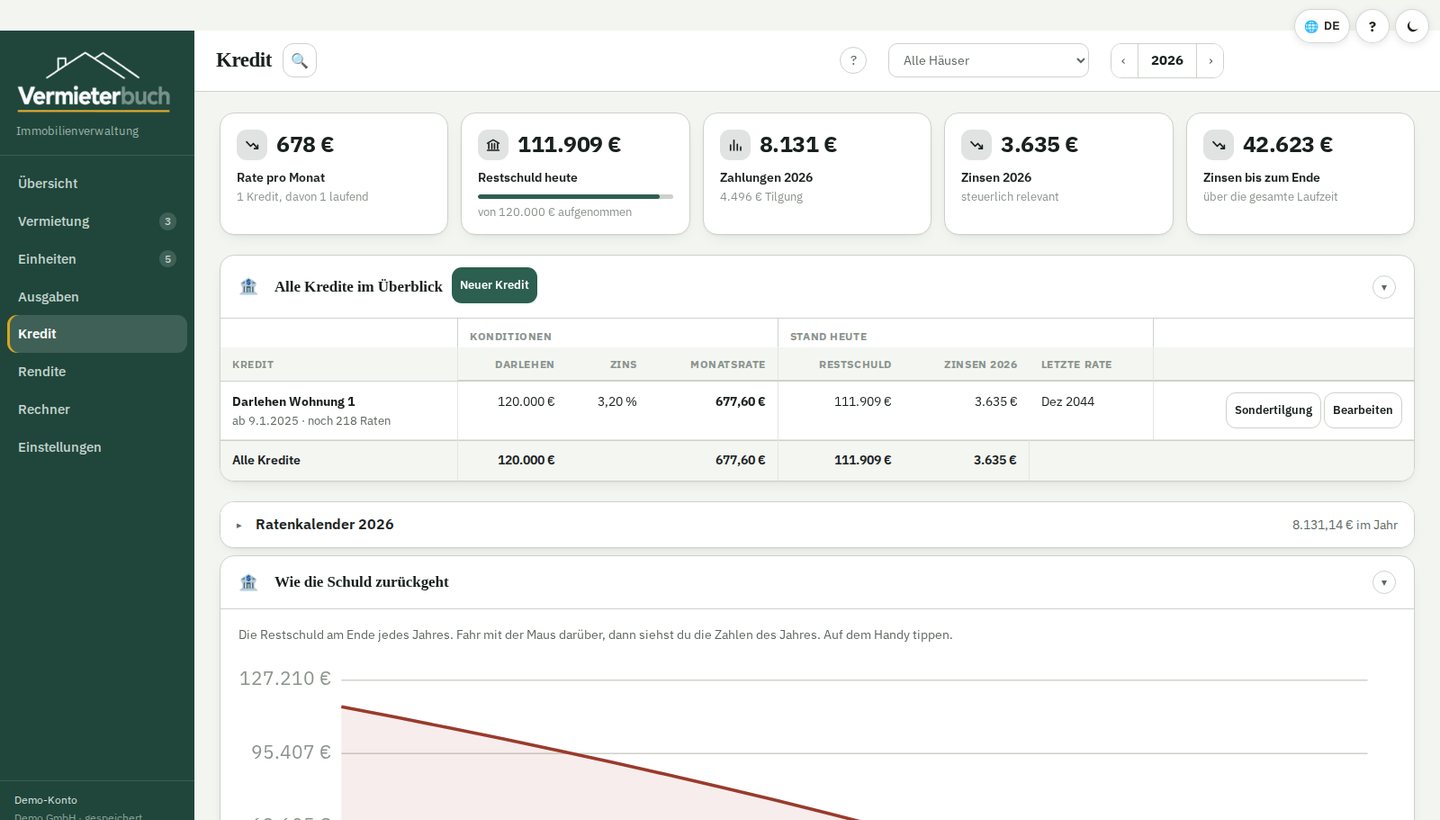This screenshot has width=1440, height=820.
Task: Go to next year with right arrow
Action: 1210,60
